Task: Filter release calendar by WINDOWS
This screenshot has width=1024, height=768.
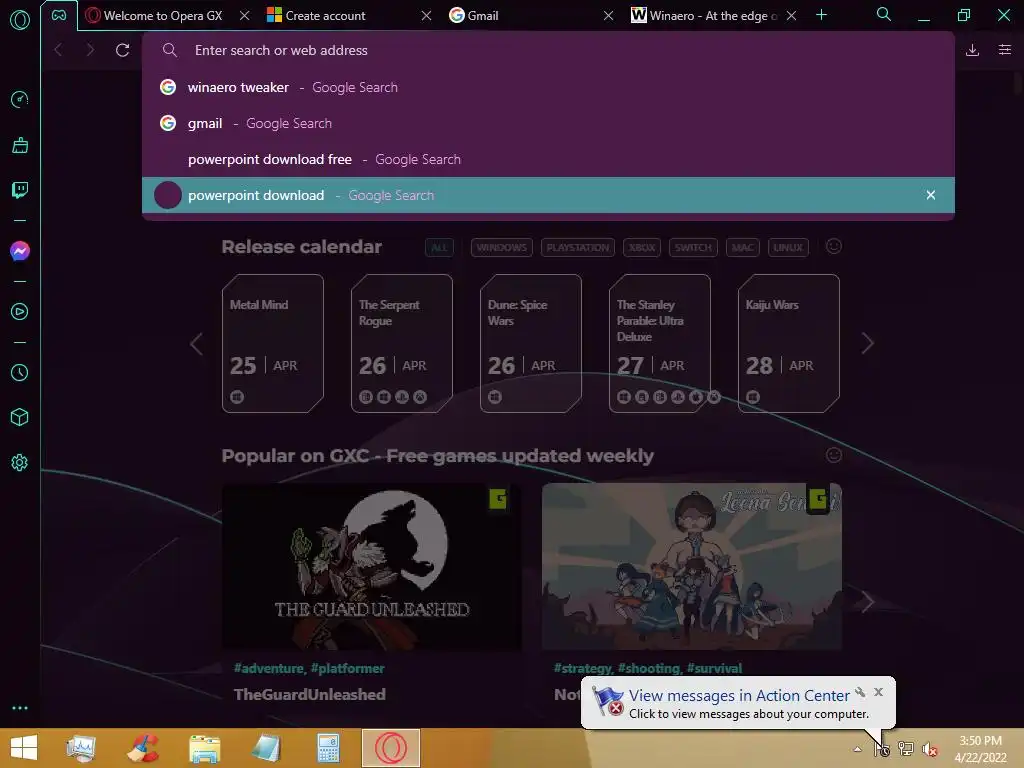Action: [x=502, y=248]
